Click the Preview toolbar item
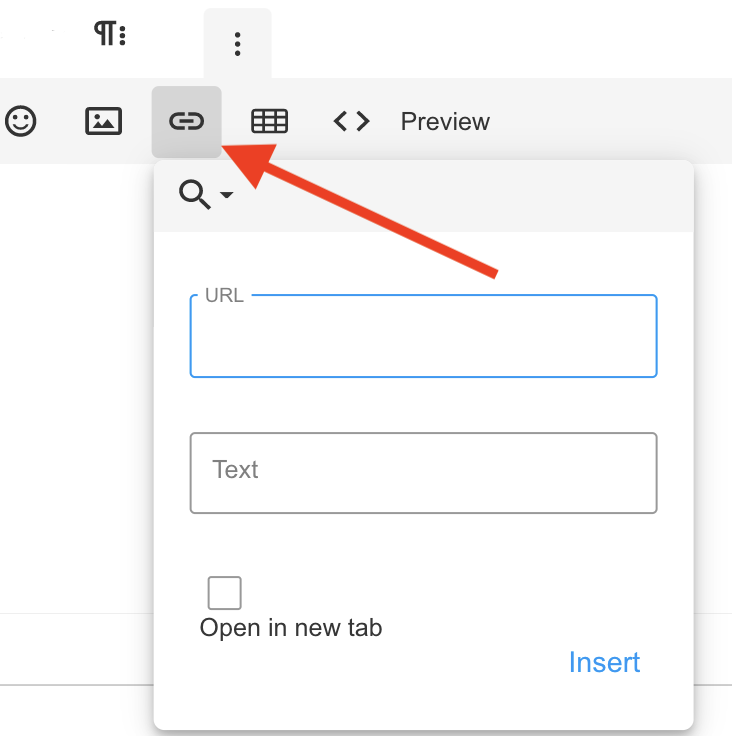732x736 pixels. tap(445, 122)
